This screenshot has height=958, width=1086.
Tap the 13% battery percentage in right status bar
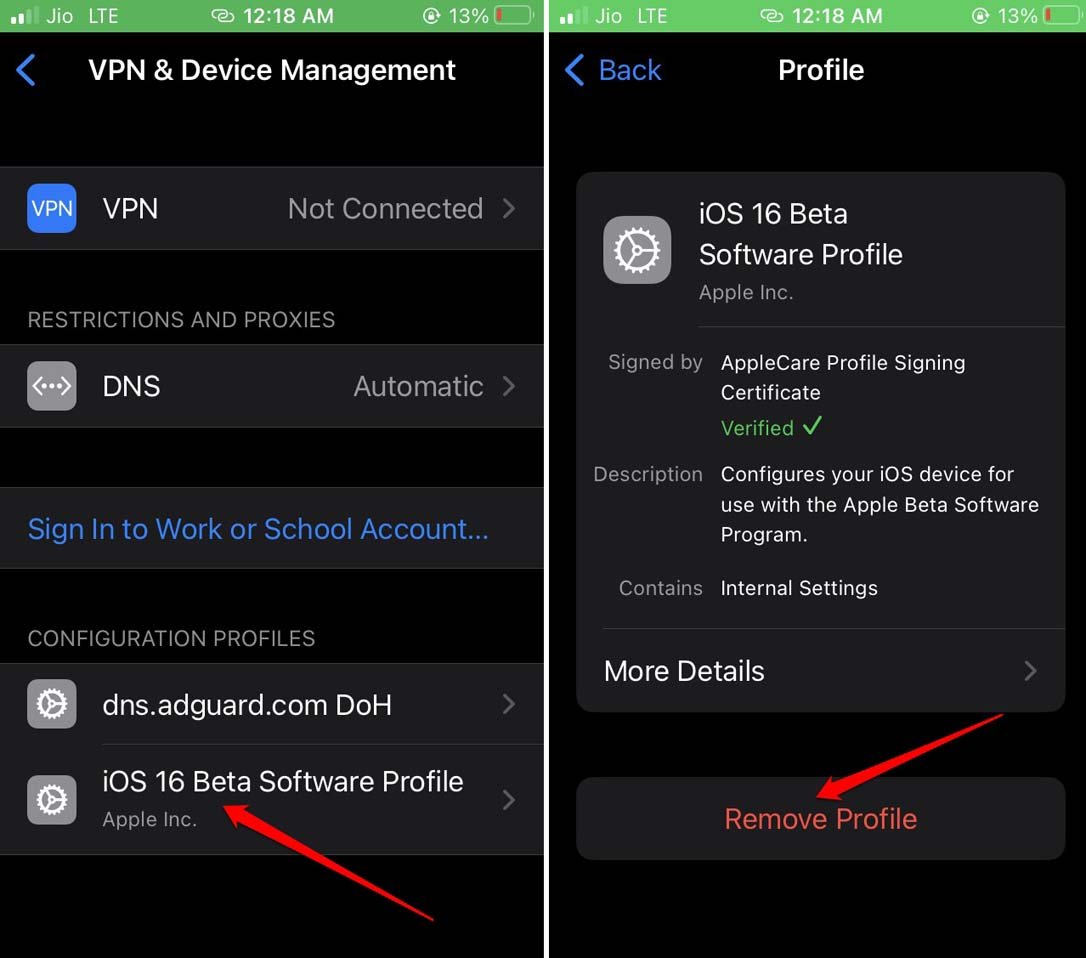(x=1017, y=15)
